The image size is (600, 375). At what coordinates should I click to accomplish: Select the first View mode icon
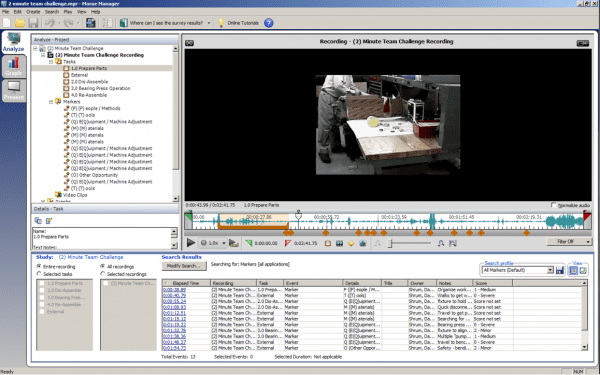tap(573, 270)
